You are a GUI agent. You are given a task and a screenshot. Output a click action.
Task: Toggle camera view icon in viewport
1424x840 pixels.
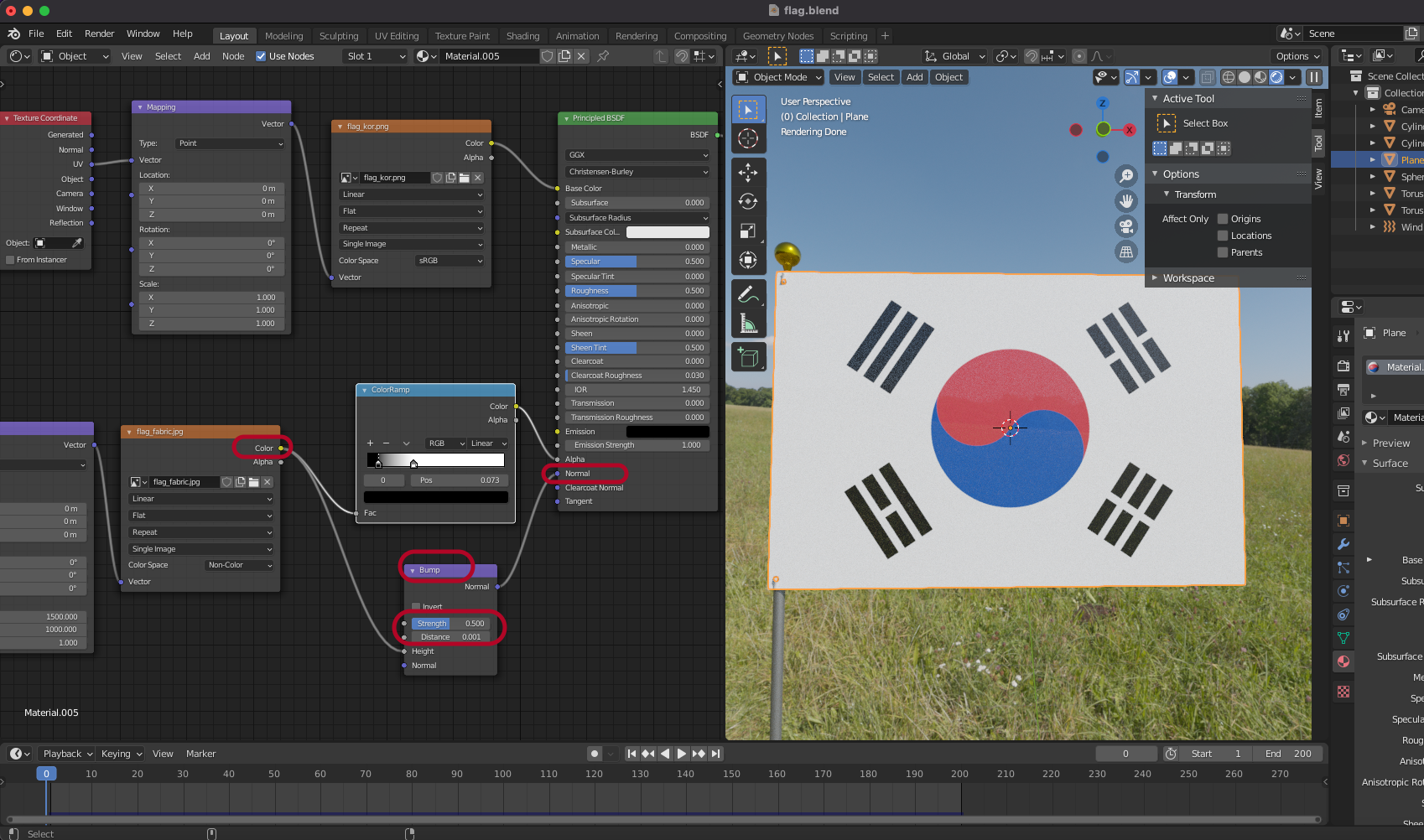1126,226
